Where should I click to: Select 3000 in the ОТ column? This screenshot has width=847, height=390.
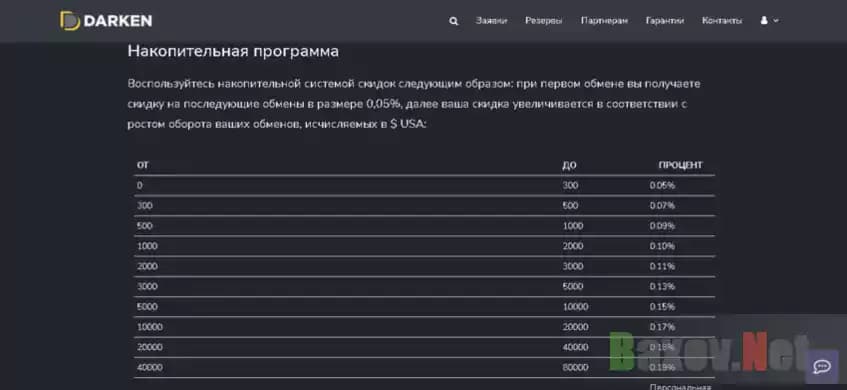[147, 286]
